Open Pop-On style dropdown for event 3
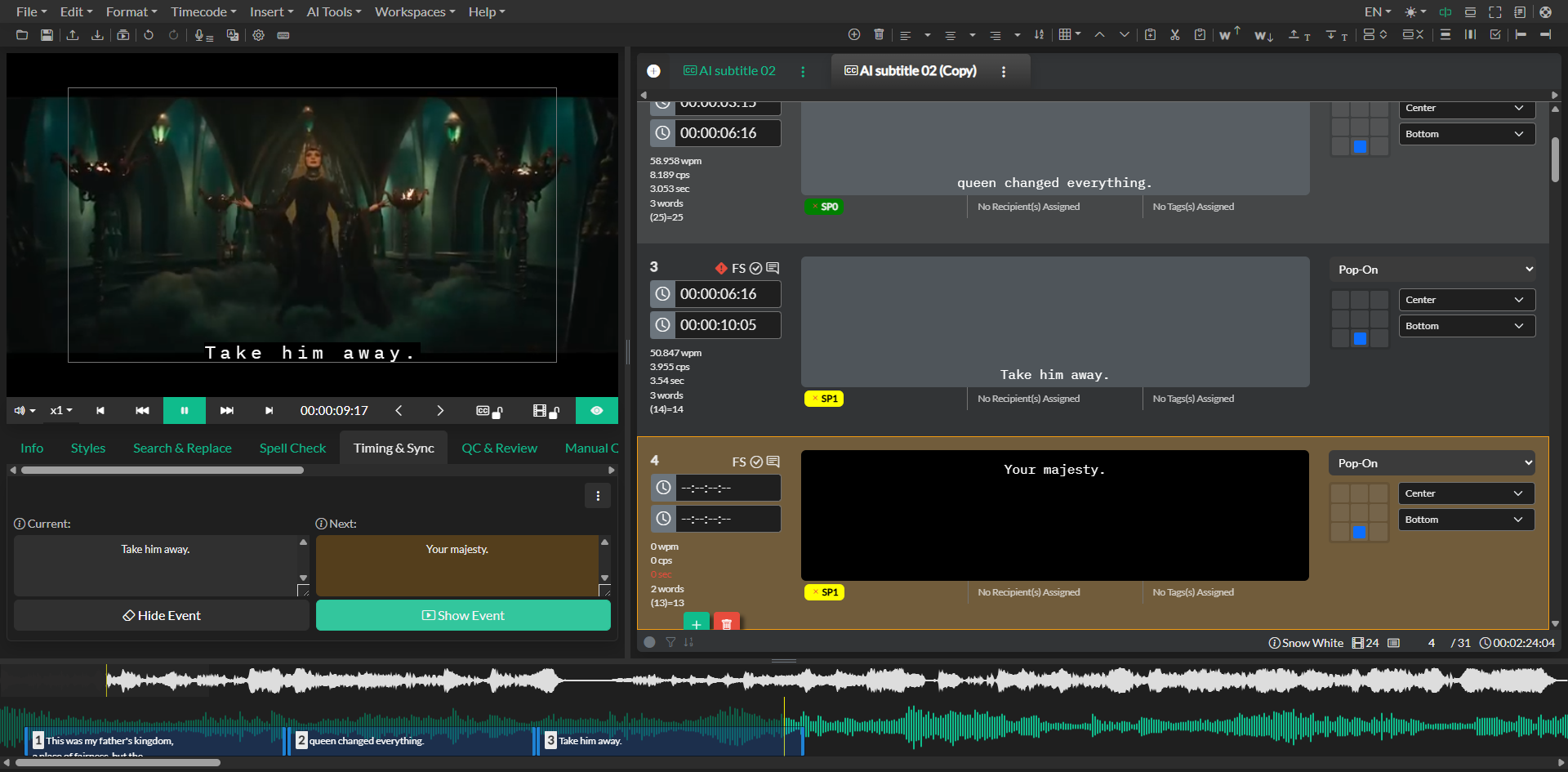This screenshot has height=772, width=1568. point(1434,270)
